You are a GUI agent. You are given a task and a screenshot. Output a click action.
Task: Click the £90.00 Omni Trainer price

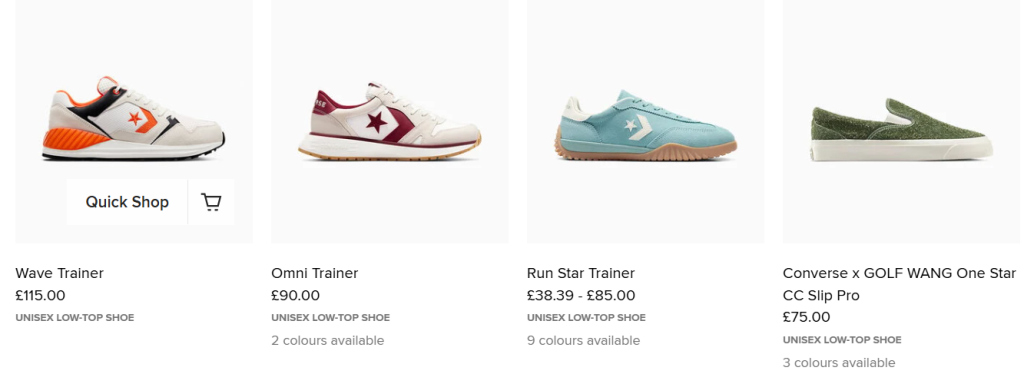[x=296, y=295]
